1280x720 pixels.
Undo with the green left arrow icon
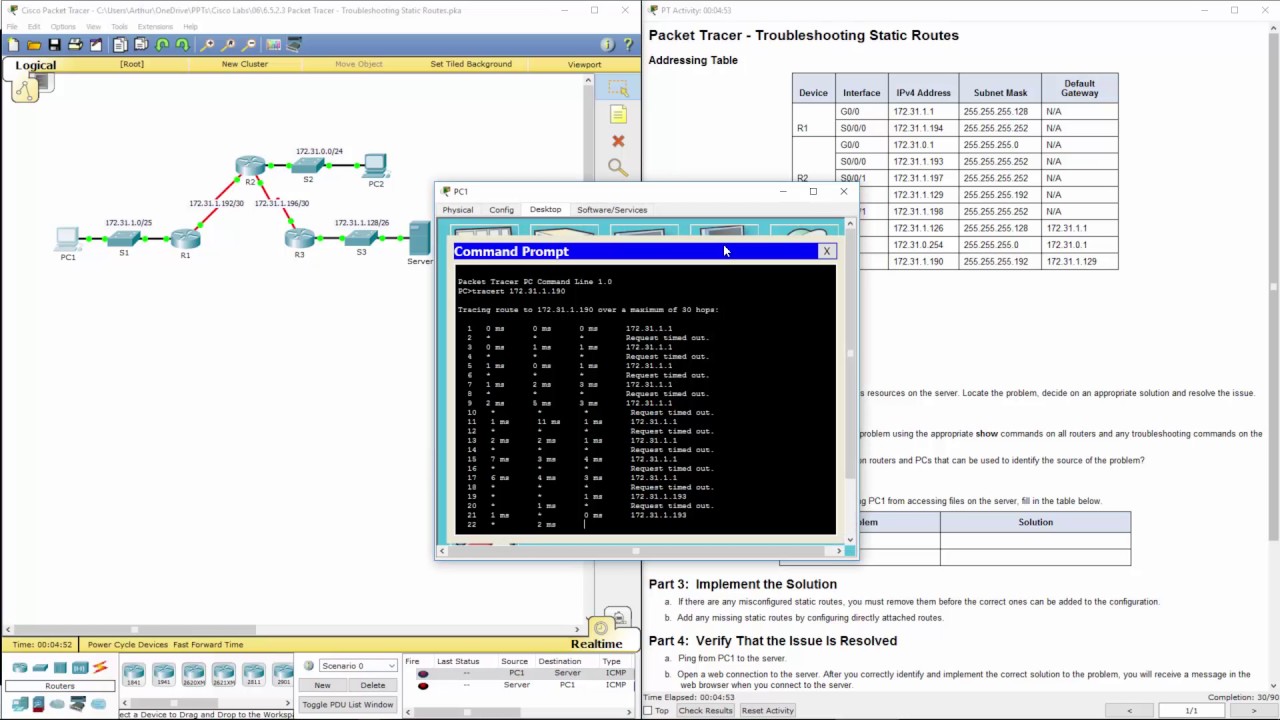(162, 45)
